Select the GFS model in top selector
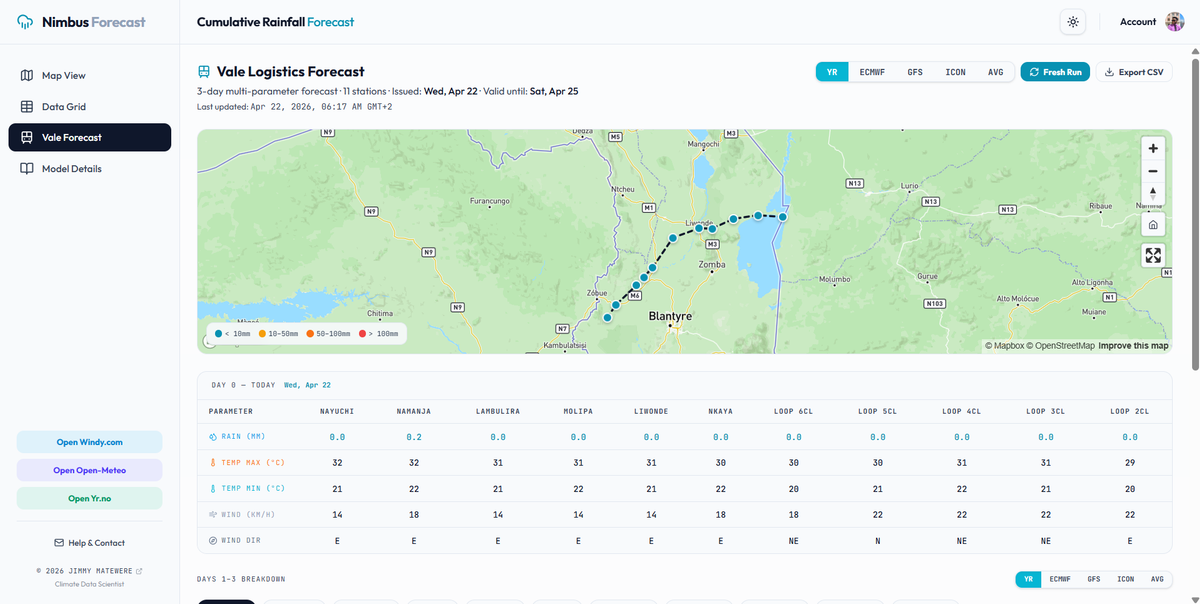 [x=915, y=72]
